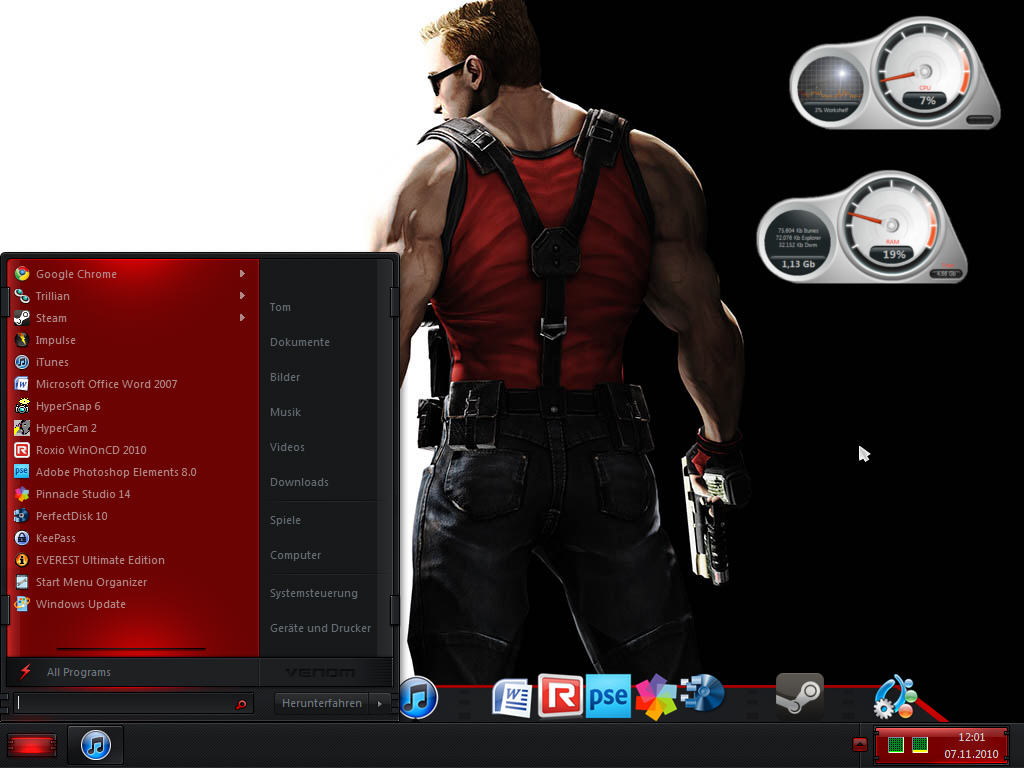Image resolution: width=1024 pixels, height=768 pixels.
Task: Launch iTunes from the dock
Action: [418, 697]
